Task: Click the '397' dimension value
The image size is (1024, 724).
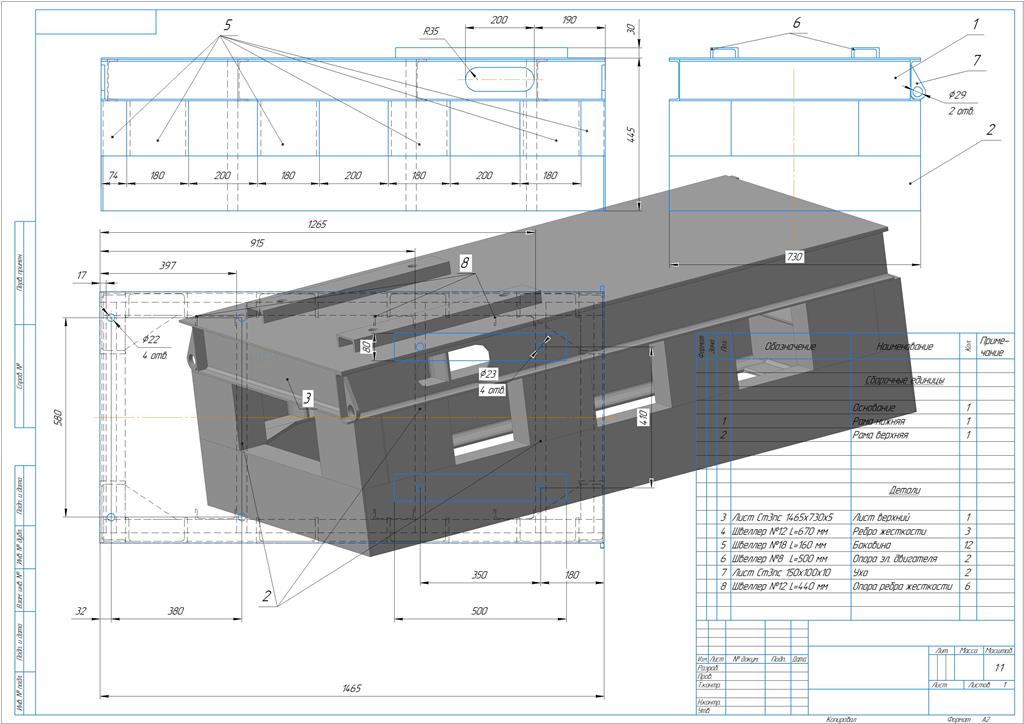Action: 167,266
